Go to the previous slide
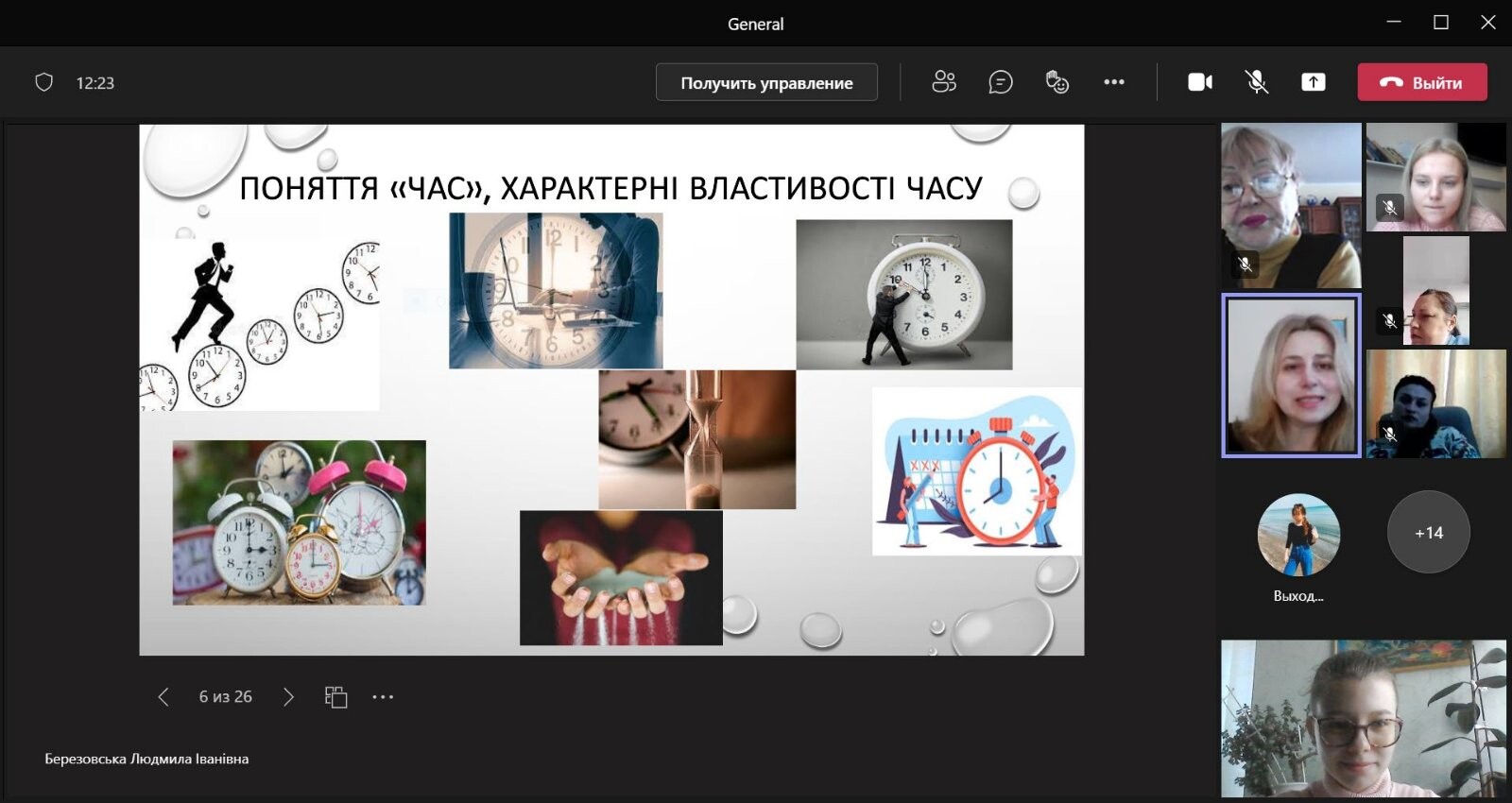 163,697
